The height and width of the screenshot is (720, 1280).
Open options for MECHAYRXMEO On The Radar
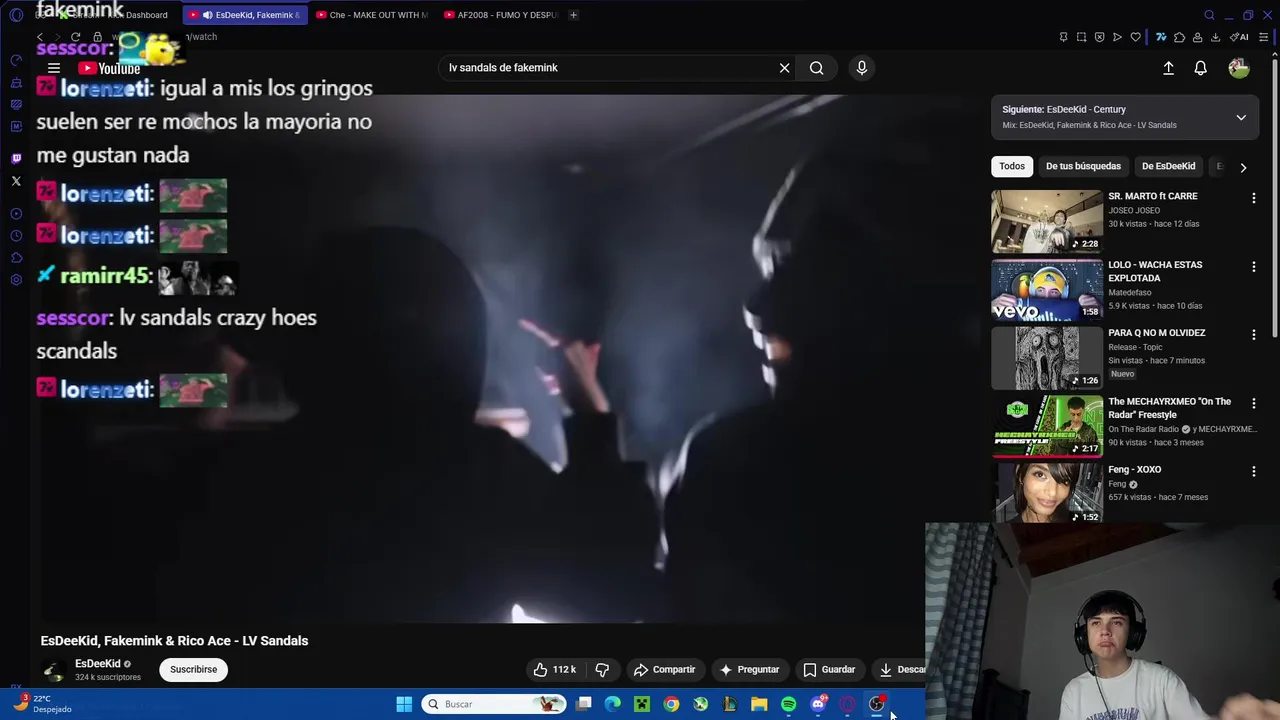(1253, 404)
